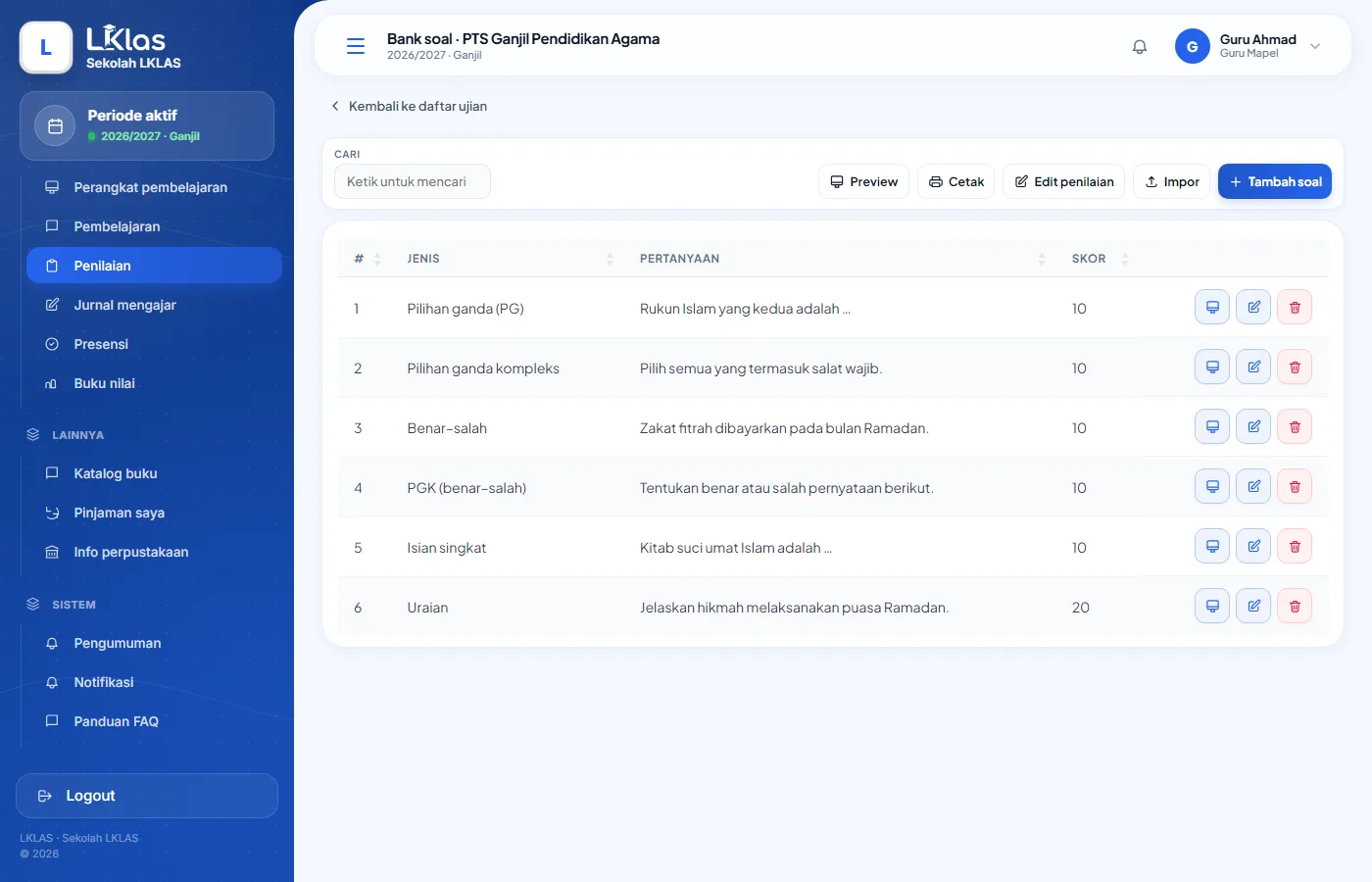Preview the PGK (benar-salah) question
The width and height of the screenshot is (1372, 882).
[1212, 487]
